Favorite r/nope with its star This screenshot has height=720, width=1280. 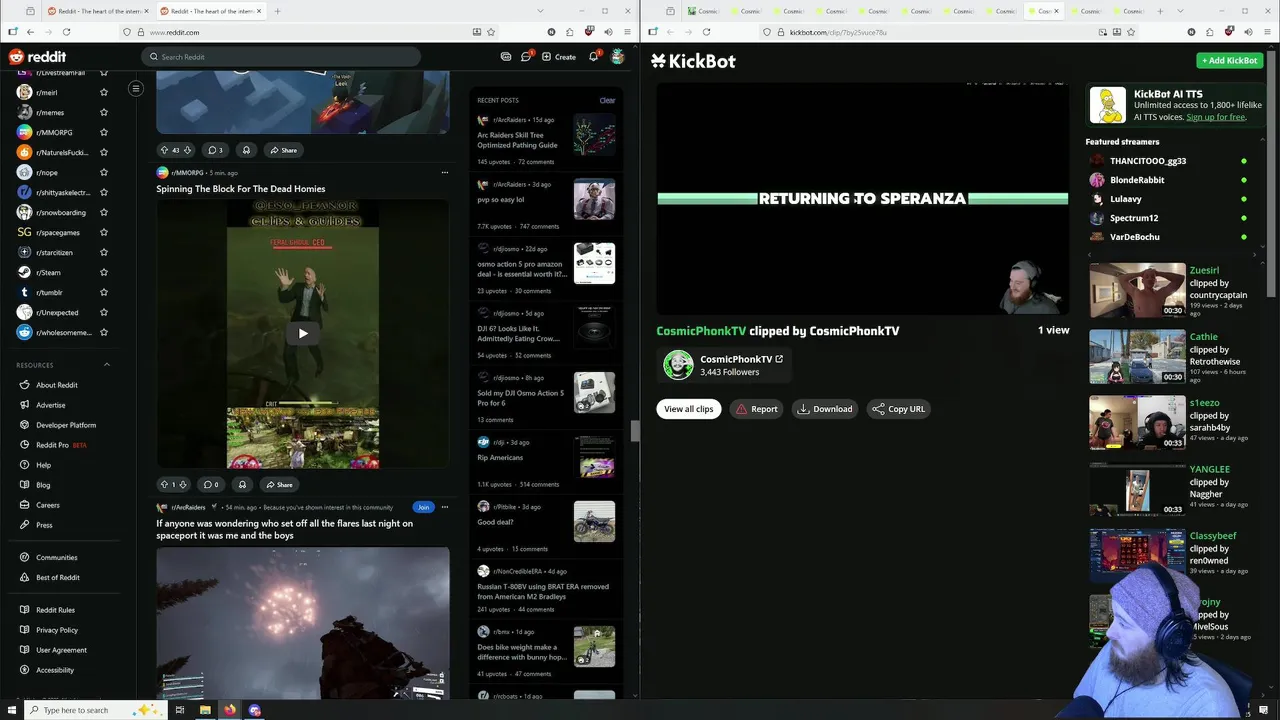104,172
